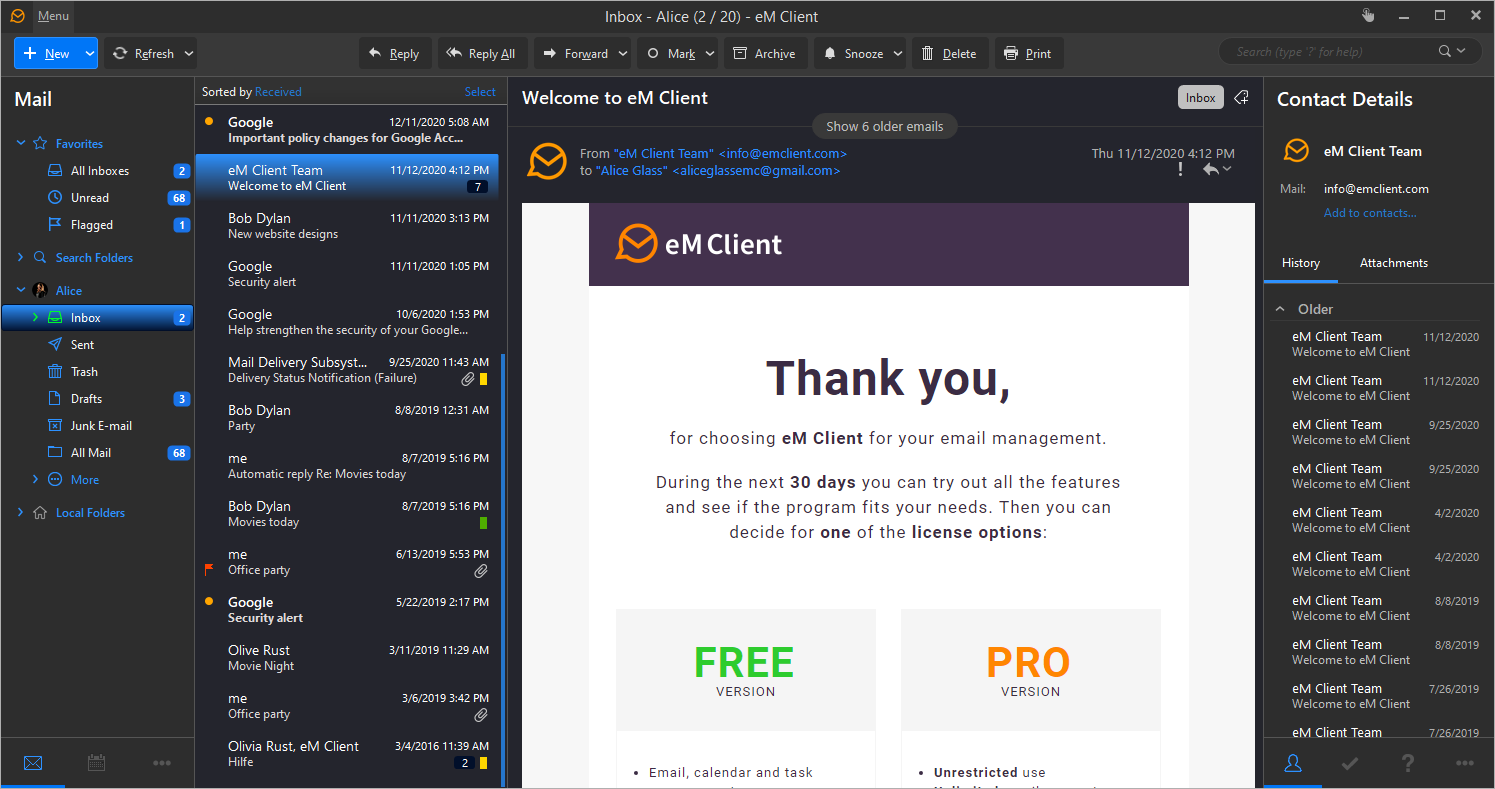Expand the Local Folders tree node
This screenshot has height=789, width=1495.
(x=20, y=513)
